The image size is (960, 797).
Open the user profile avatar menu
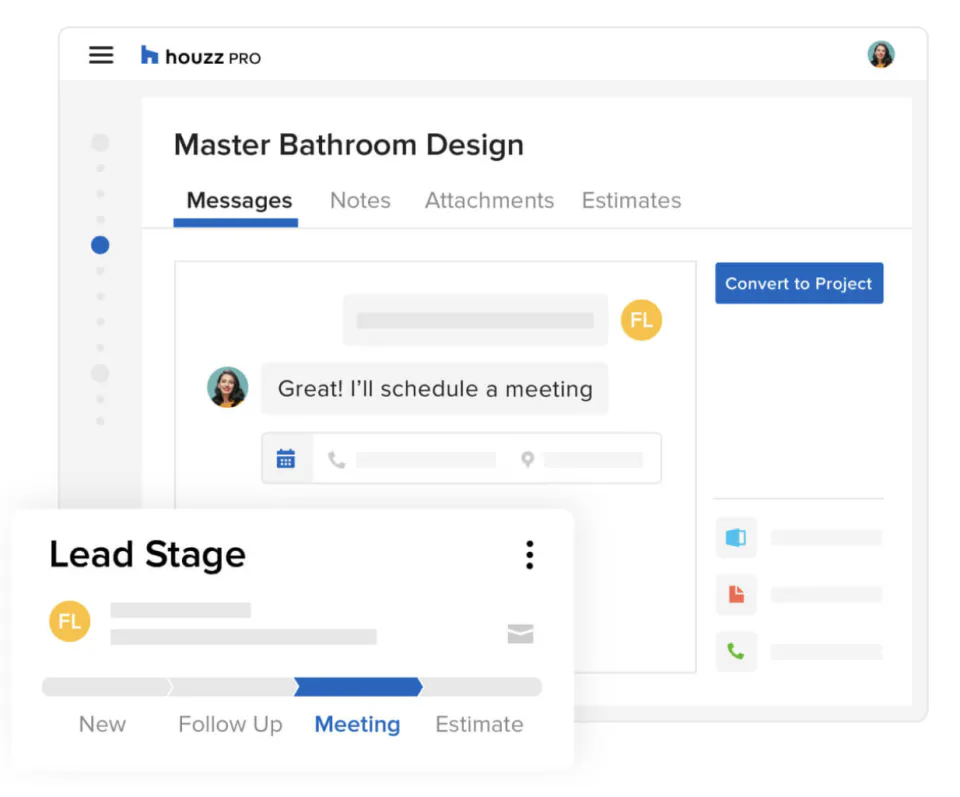(881, 54)
